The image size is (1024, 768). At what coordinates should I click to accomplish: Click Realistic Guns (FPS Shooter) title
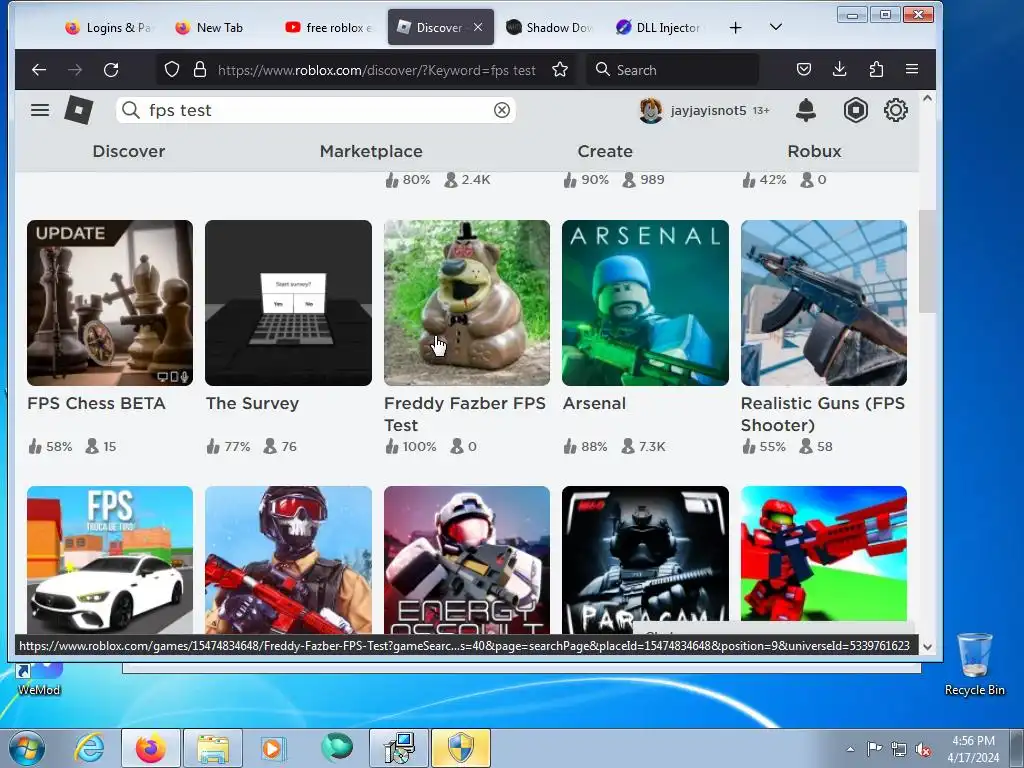tap(823, 414)
